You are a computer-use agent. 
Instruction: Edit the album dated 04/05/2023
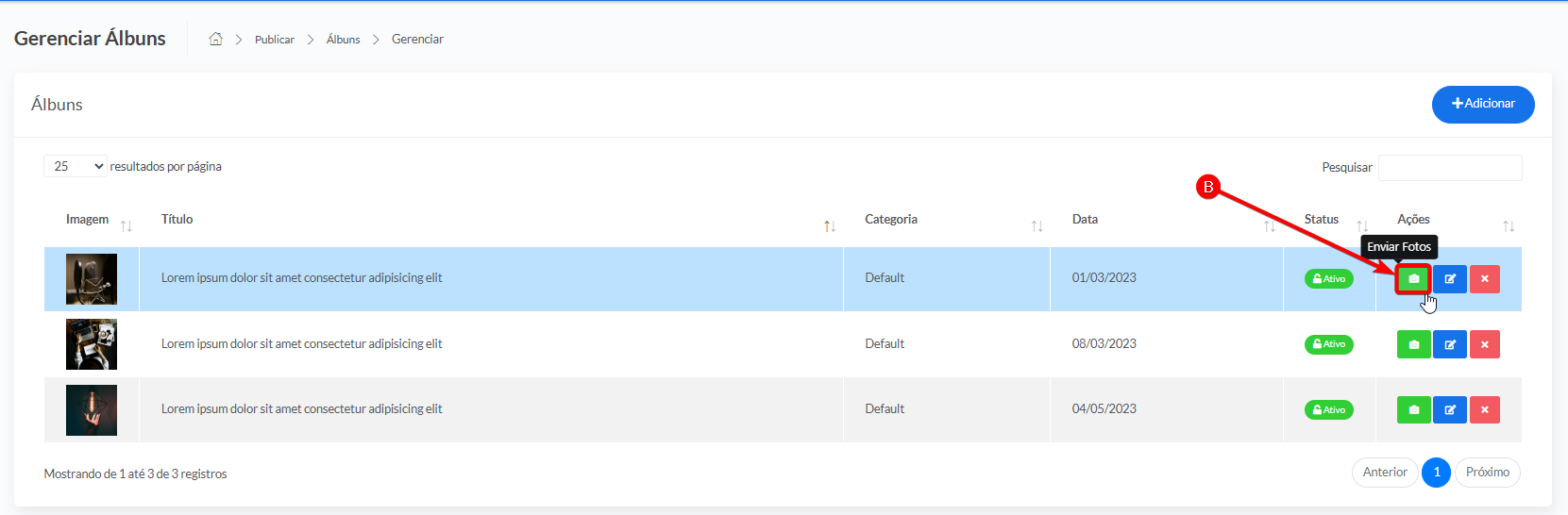click(1450, 409)
